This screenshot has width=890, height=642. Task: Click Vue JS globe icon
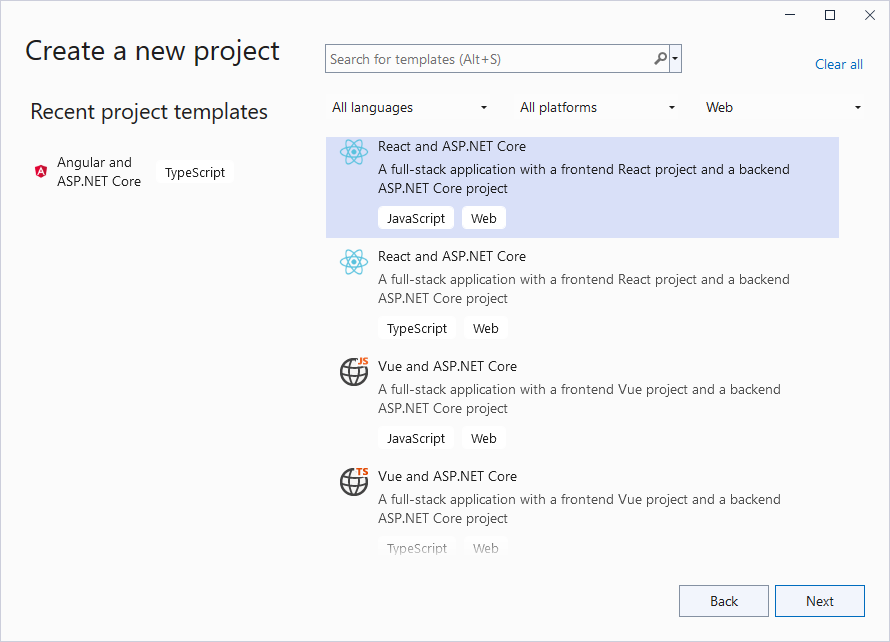pos(354,372)
